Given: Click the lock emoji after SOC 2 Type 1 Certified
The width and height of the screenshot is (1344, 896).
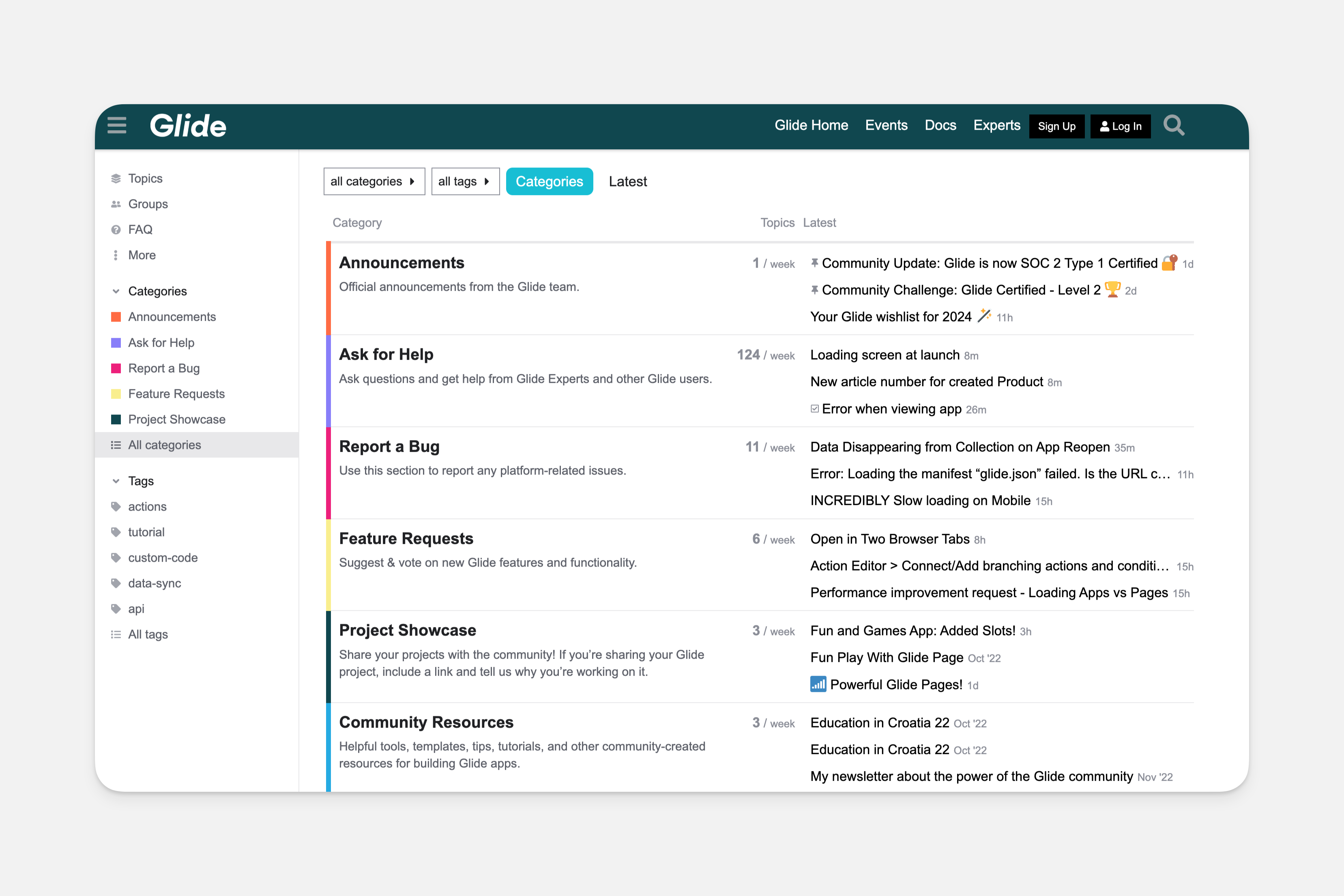Looking at the screenshot, I should coord(1169,262).
